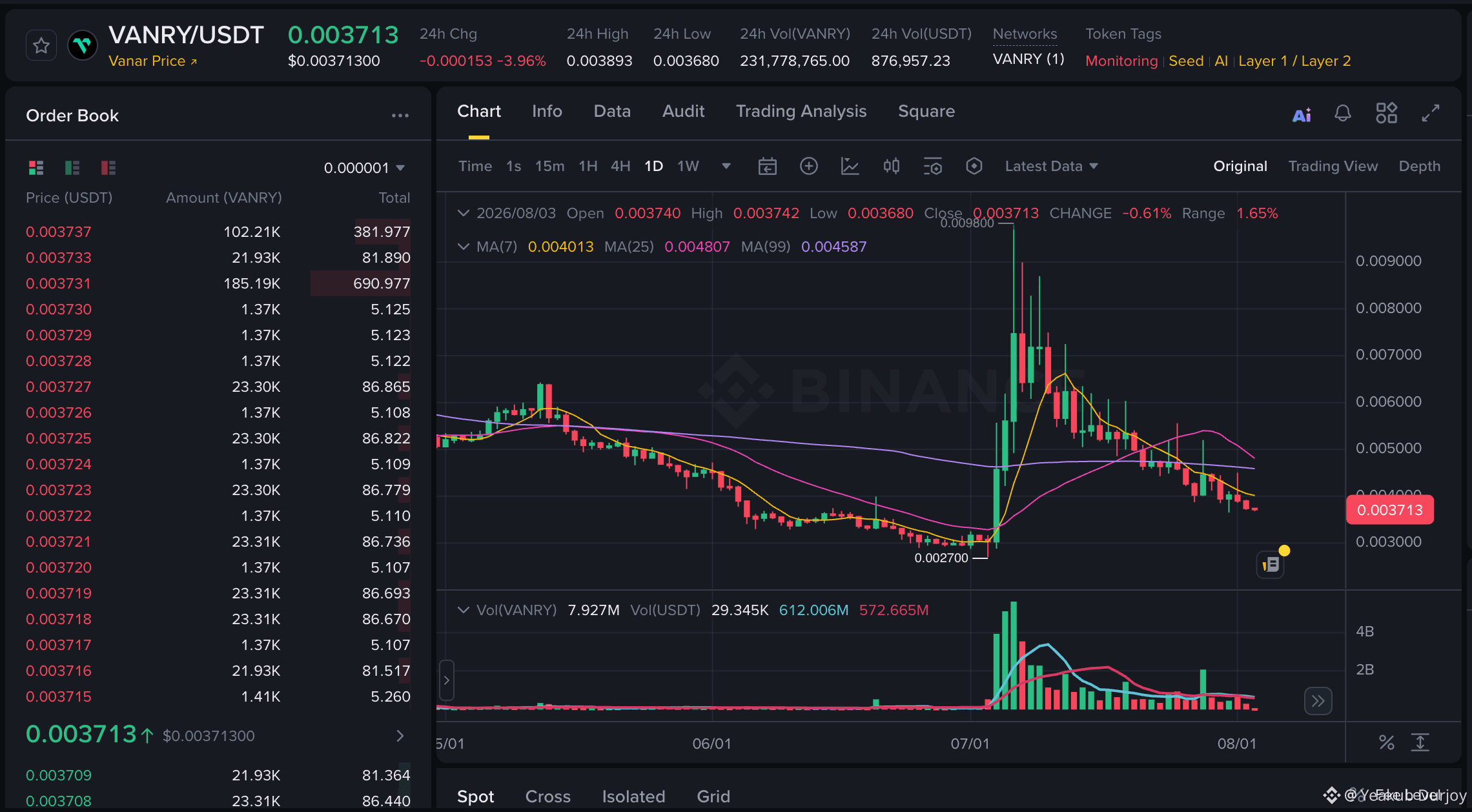
Task: Open the chart layout grid icon
Action: click(x=1386, y=113)
